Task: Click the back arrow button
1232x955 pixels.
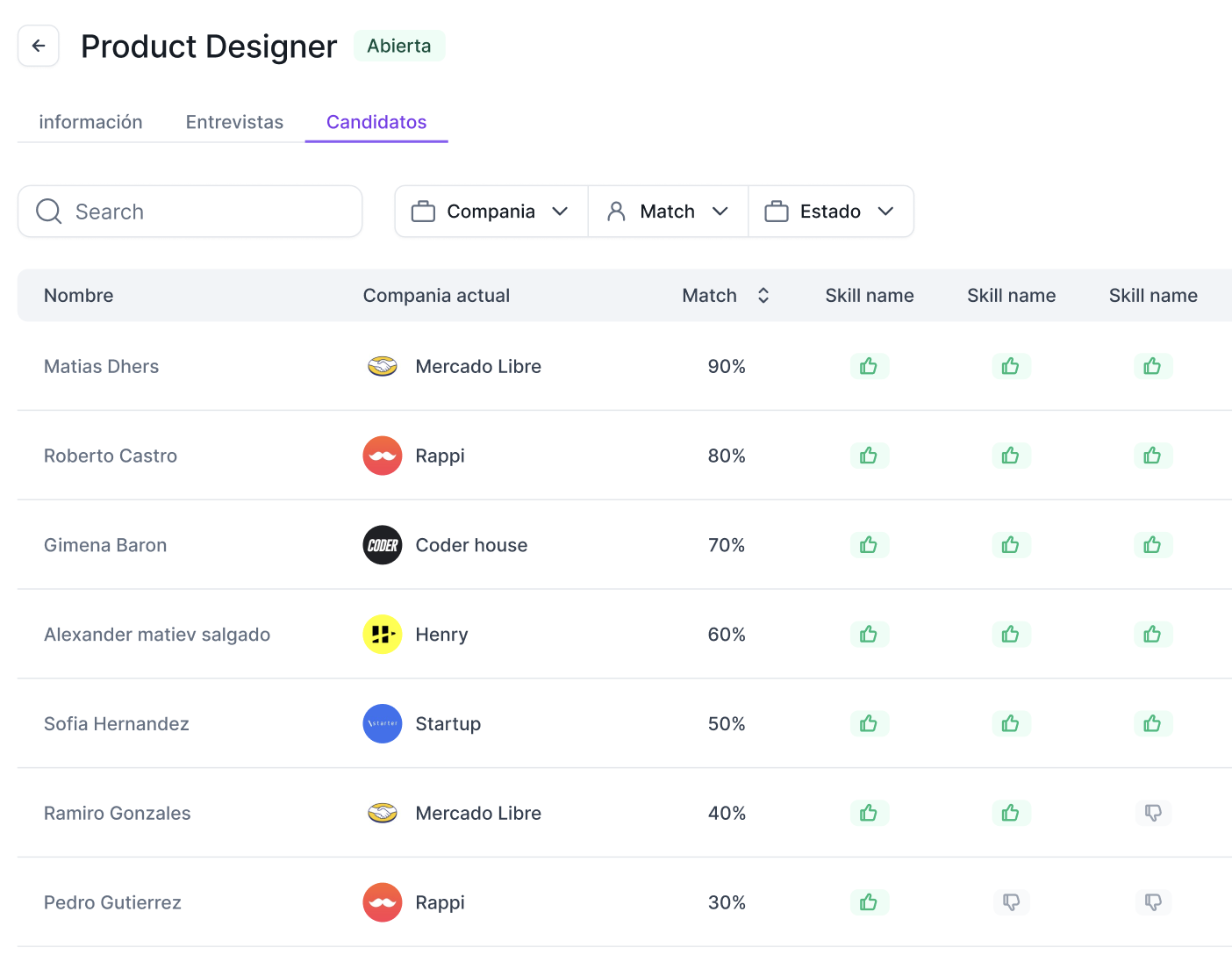Action: point(39,46)
